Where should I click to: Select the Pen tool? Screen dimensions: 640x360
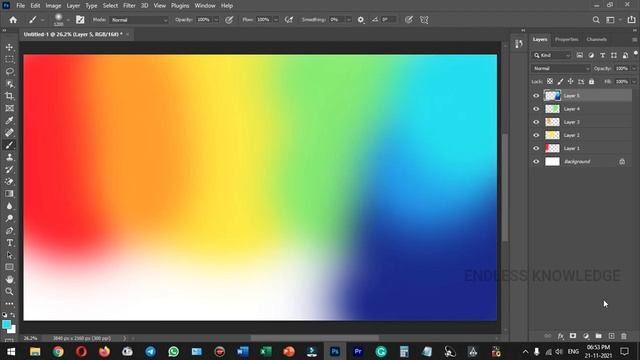(x=9, y=231)
